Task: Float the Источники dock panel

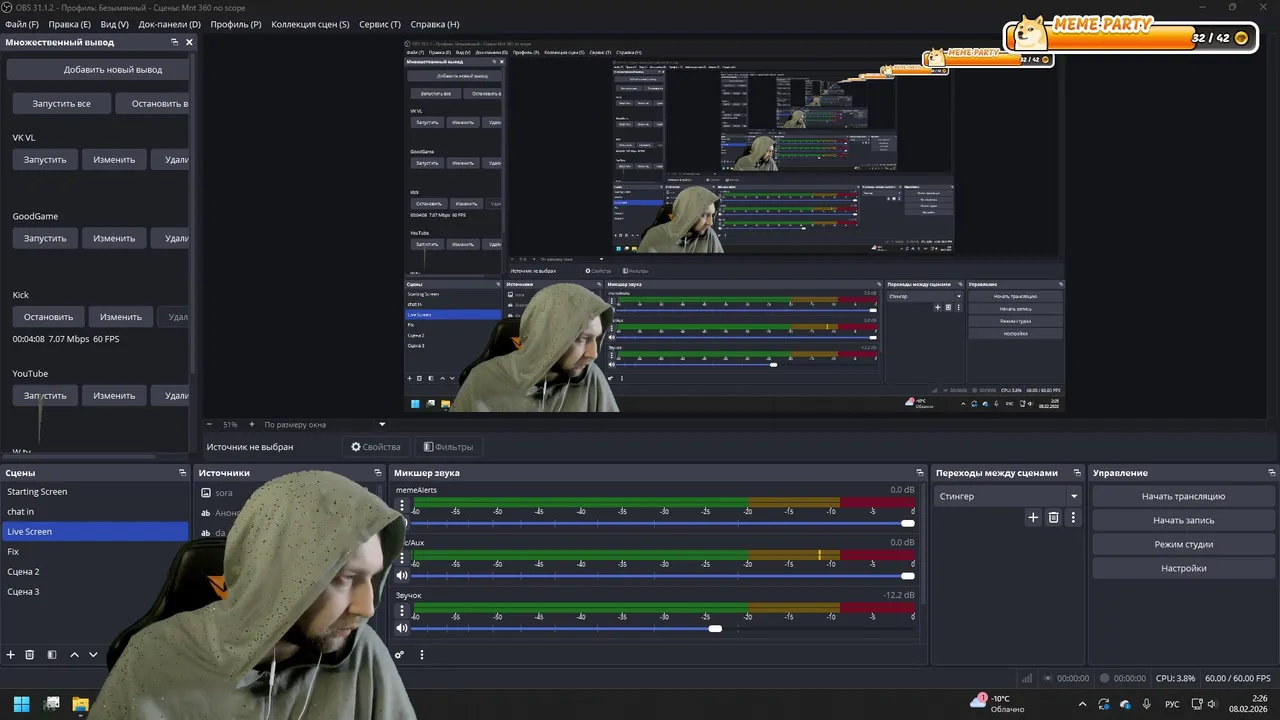Action: tap(378, 473)
